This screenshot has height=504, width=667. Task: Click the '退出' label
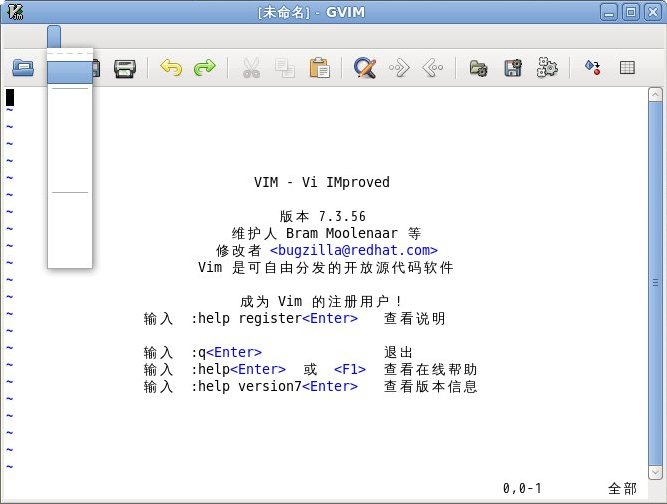pos(398,352)
